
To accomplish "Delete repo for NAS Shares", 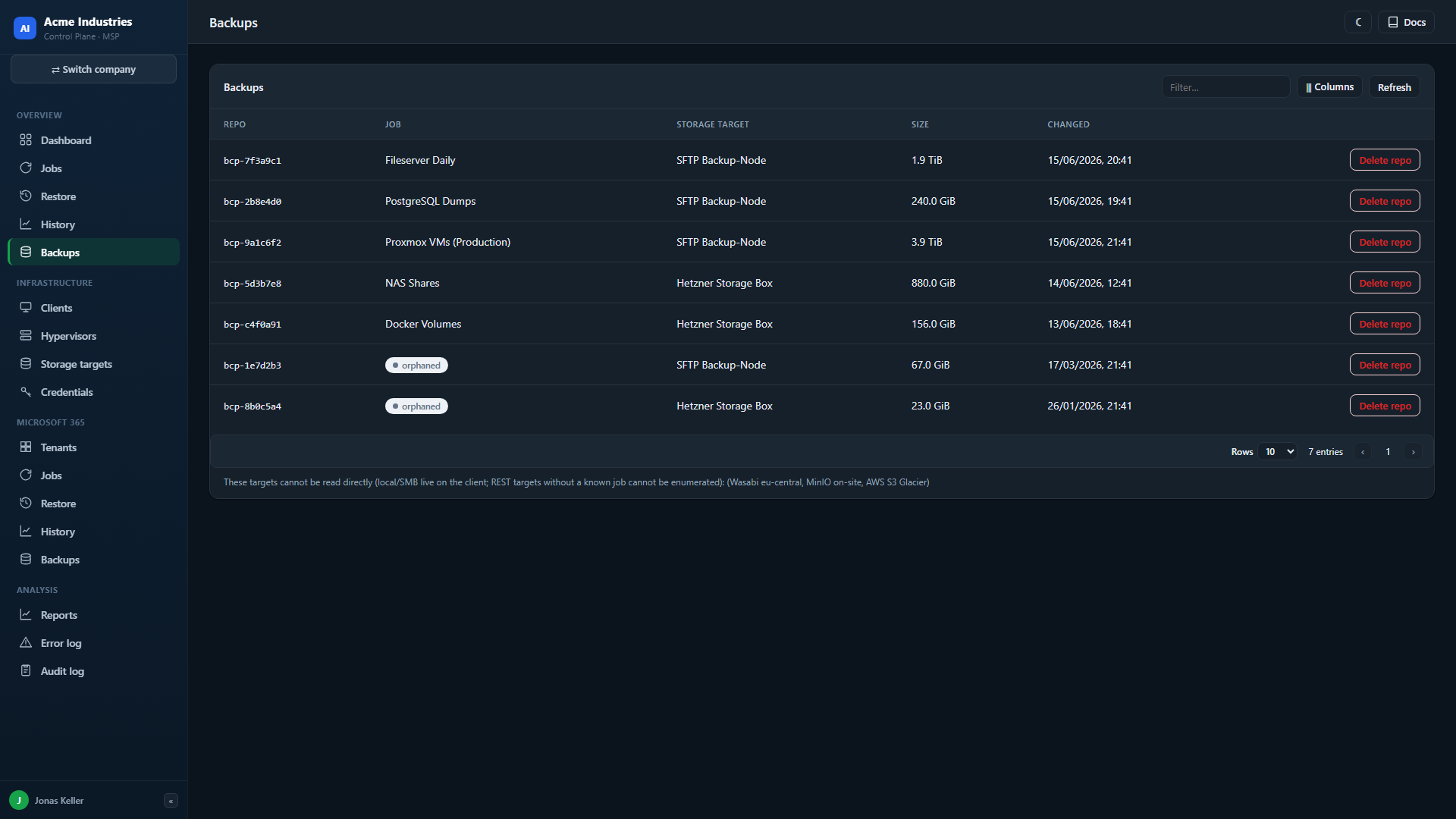I will click(x=1385, y=283).
